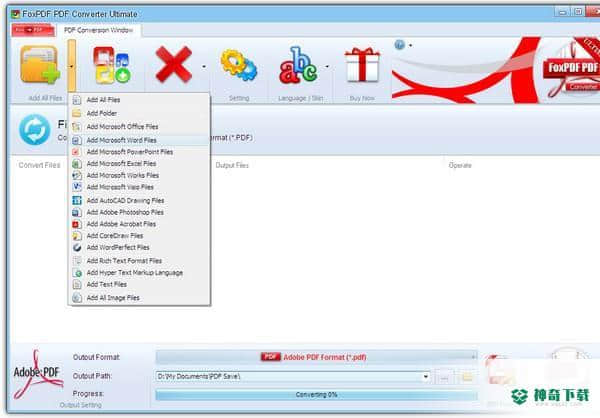
Task: Click the Office files toolbar icon
Action: coord(112,65)
